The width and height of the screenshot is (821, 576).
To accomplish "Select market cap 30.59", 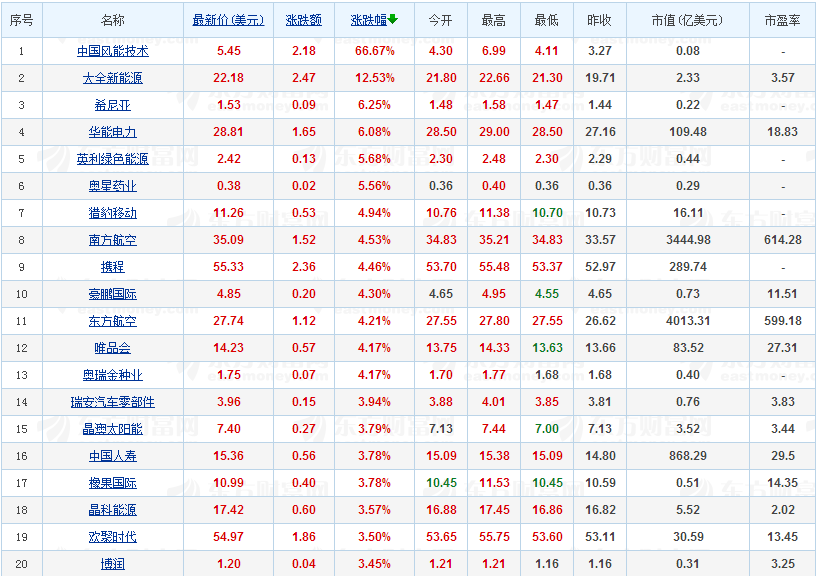I will point(688,537).
